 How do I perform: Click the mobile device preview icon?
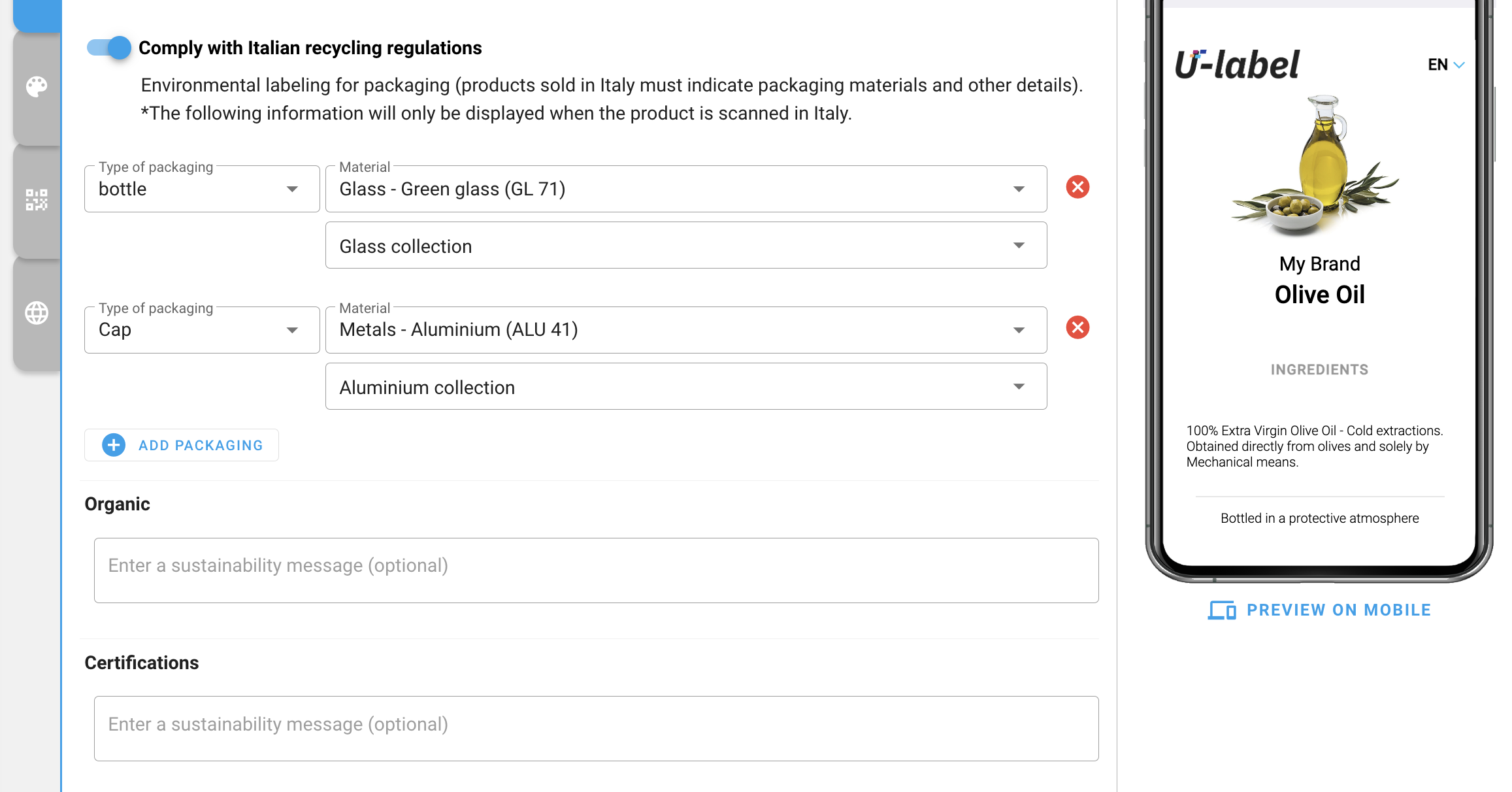[x=1221, y=610]
